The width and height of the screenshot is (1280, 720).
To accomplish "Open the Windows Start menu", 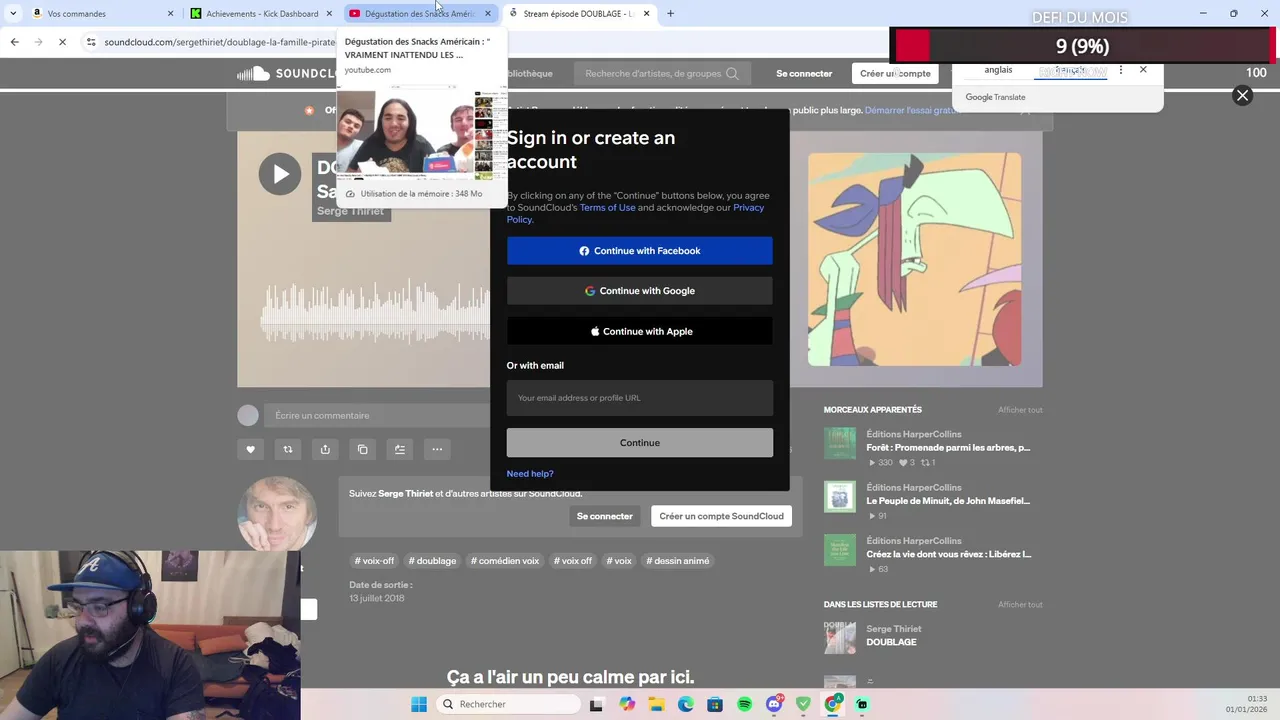I will point(419,704).
